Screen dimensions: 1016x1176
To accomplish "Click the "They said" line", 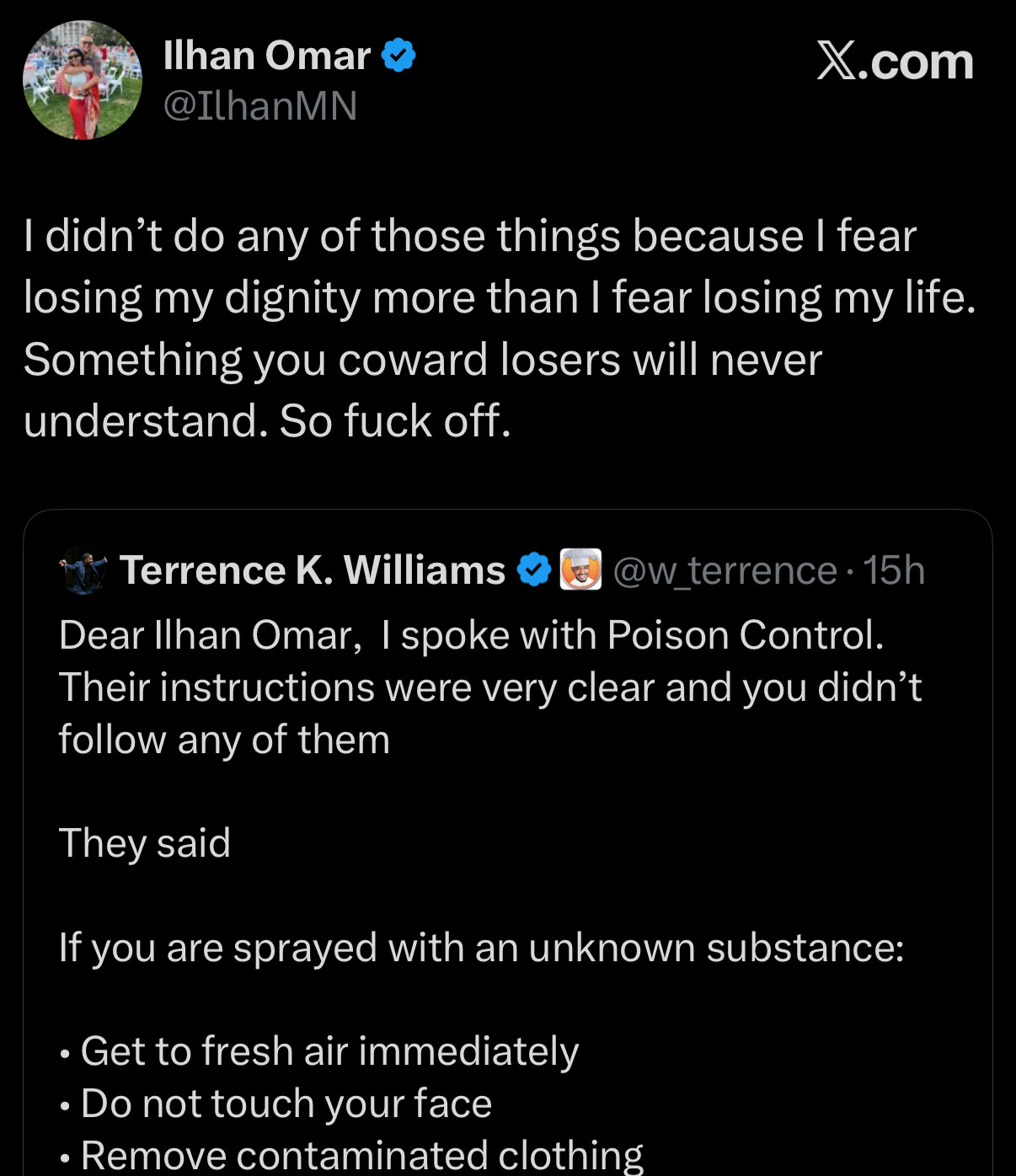I will click(145, 843).
